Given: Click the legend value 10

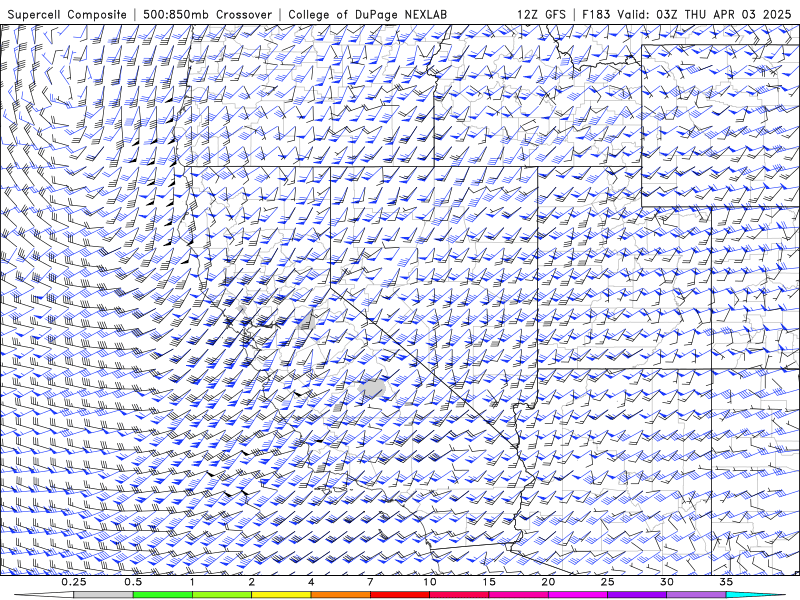Looking at the screenshot, I should [x=430, y=582].
